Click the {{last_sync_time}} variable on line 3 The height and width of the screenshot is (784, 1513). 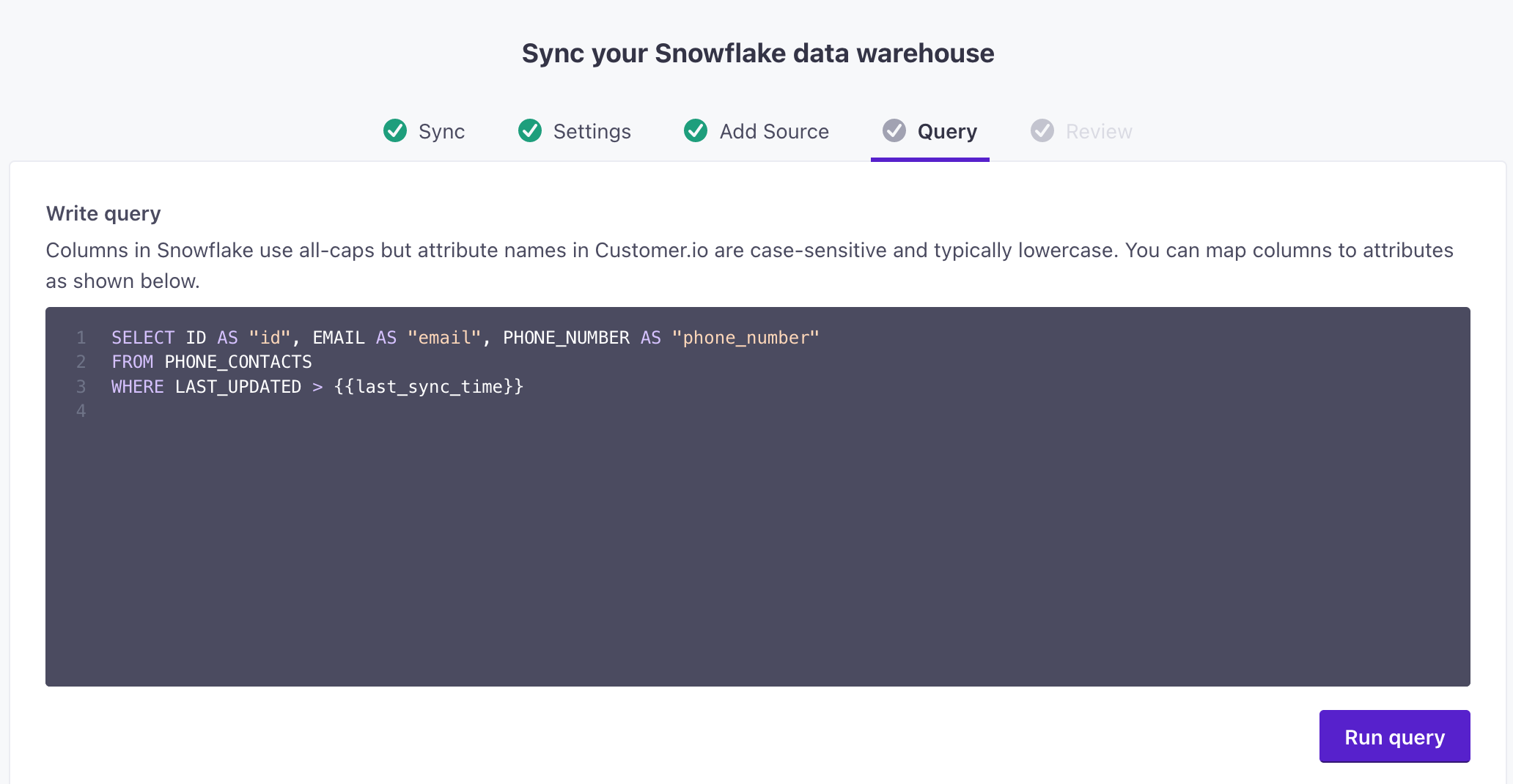click(429, 387)
